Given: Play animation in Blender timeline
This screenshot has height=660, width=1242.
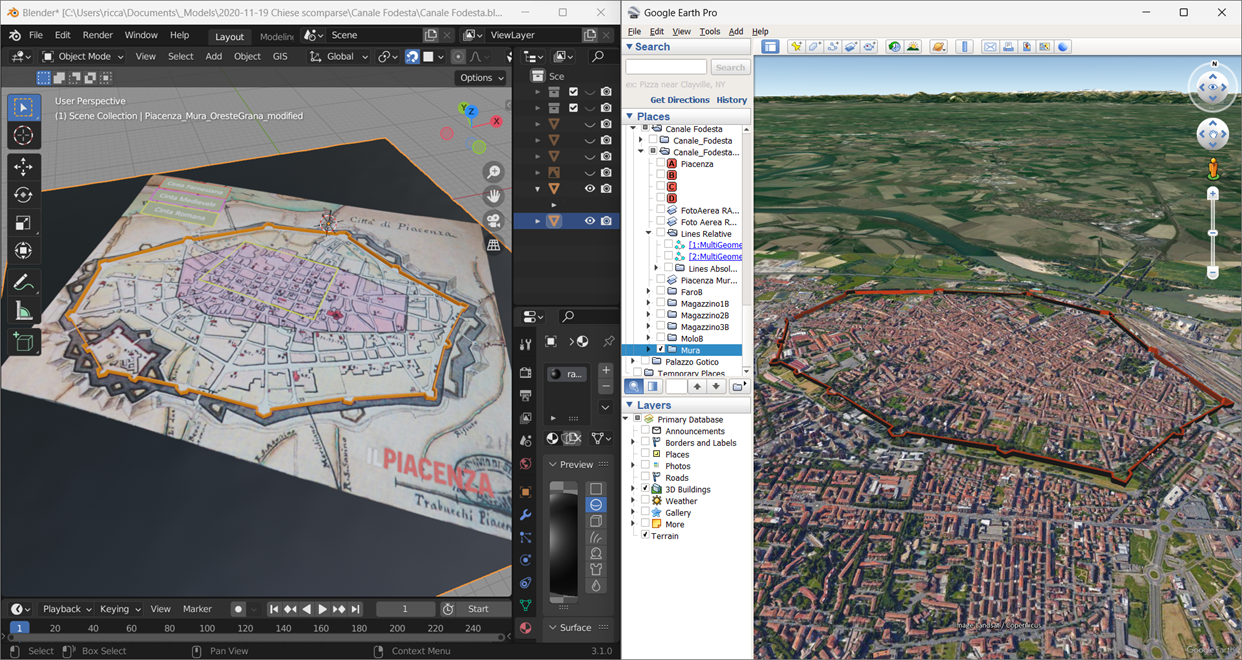Looking at the screenshot, I should [x=322, y=609].
